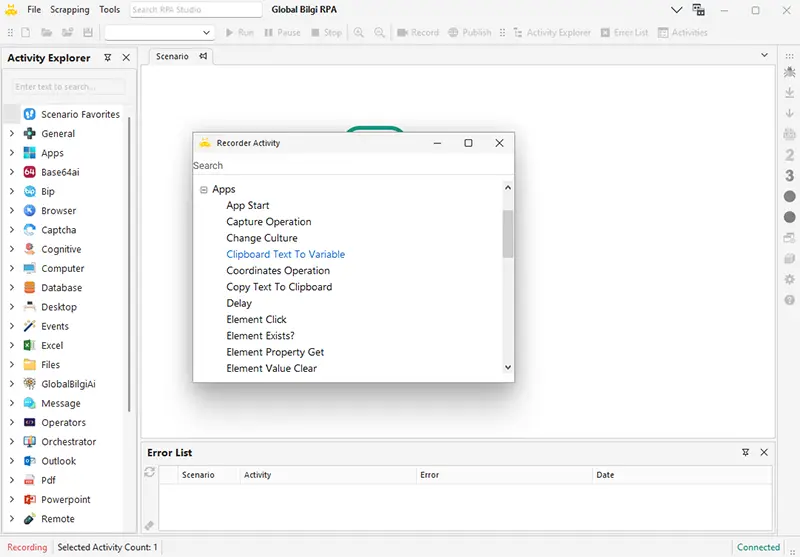Click the Captcha category icon

pyautogui.click(x=30, y=230)
